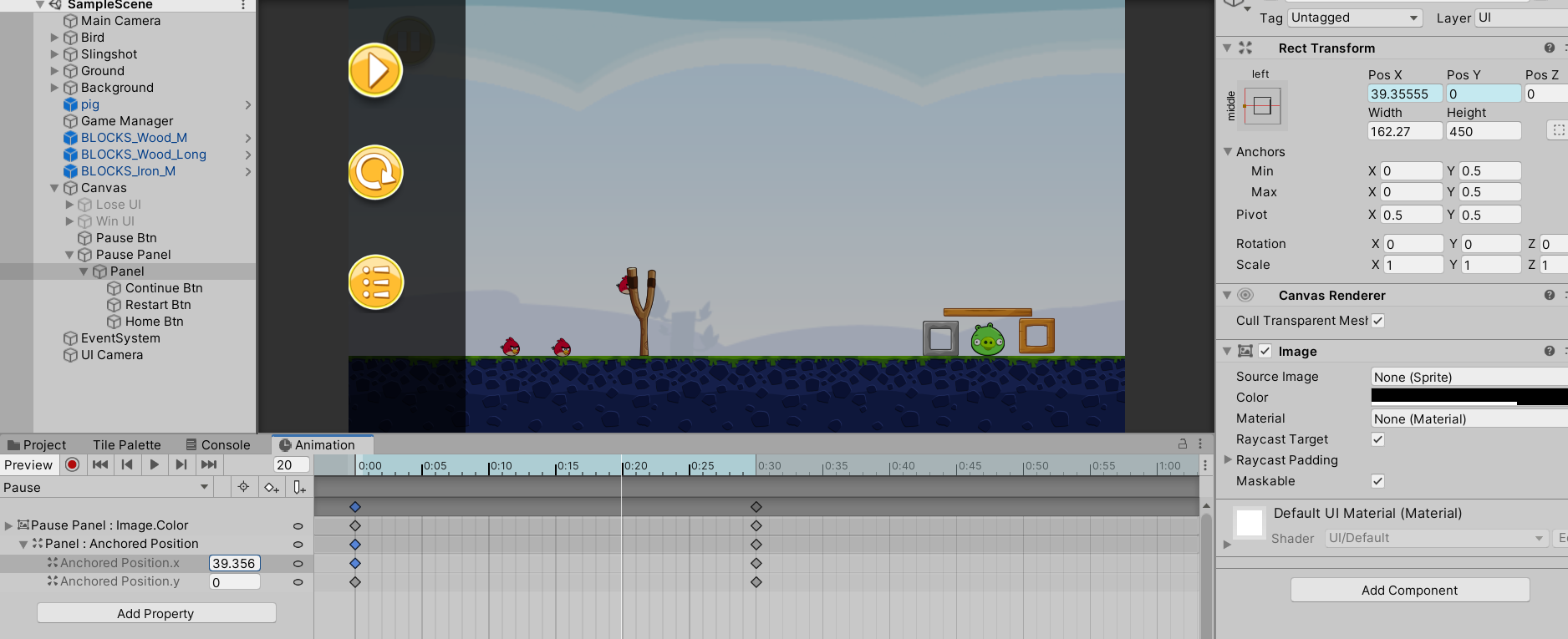Collapse the Canvas Renderer component

pos(1227,295)
